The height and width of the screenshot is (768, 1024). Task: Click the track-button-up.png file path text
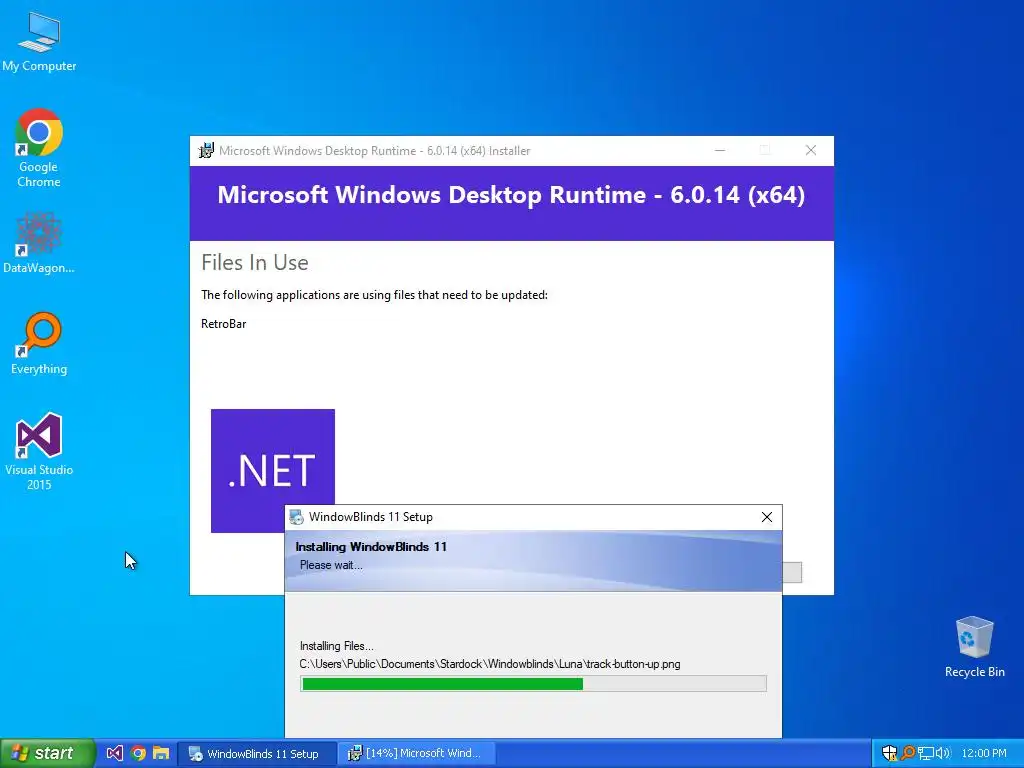tap(490, 664)
